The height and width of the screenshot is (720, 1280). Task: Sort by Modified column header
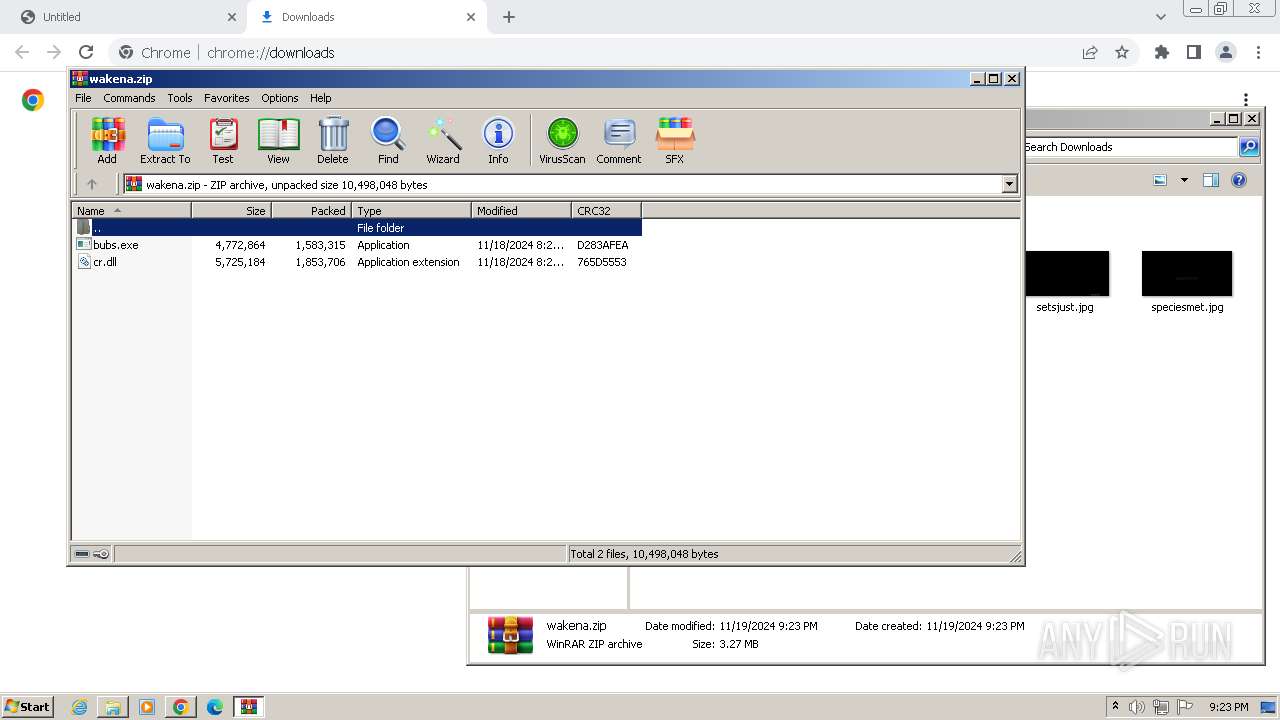point(521,210)
